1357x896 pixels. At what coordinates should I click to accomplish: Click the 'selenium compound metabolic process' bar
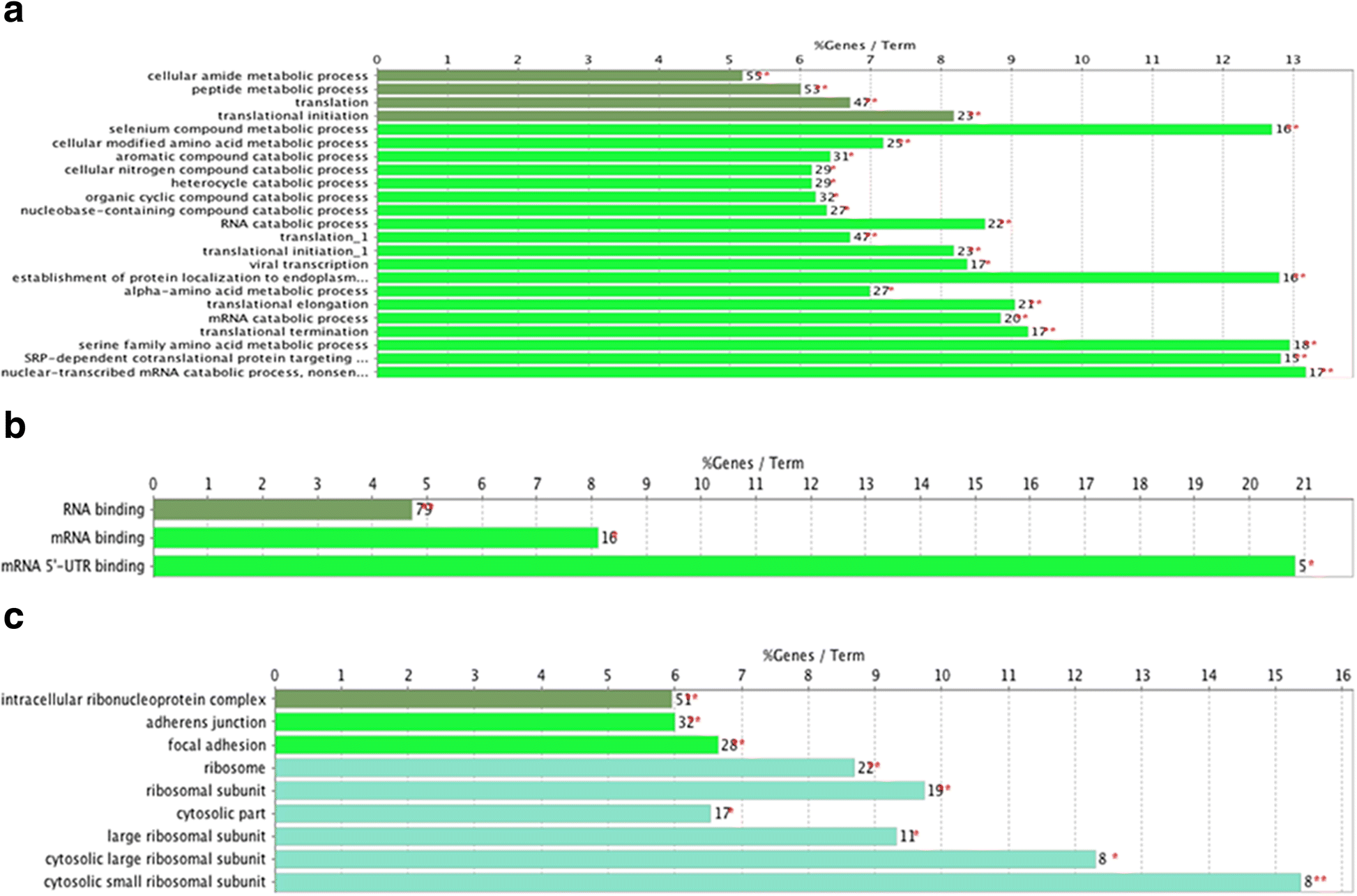tap(825, 129)
